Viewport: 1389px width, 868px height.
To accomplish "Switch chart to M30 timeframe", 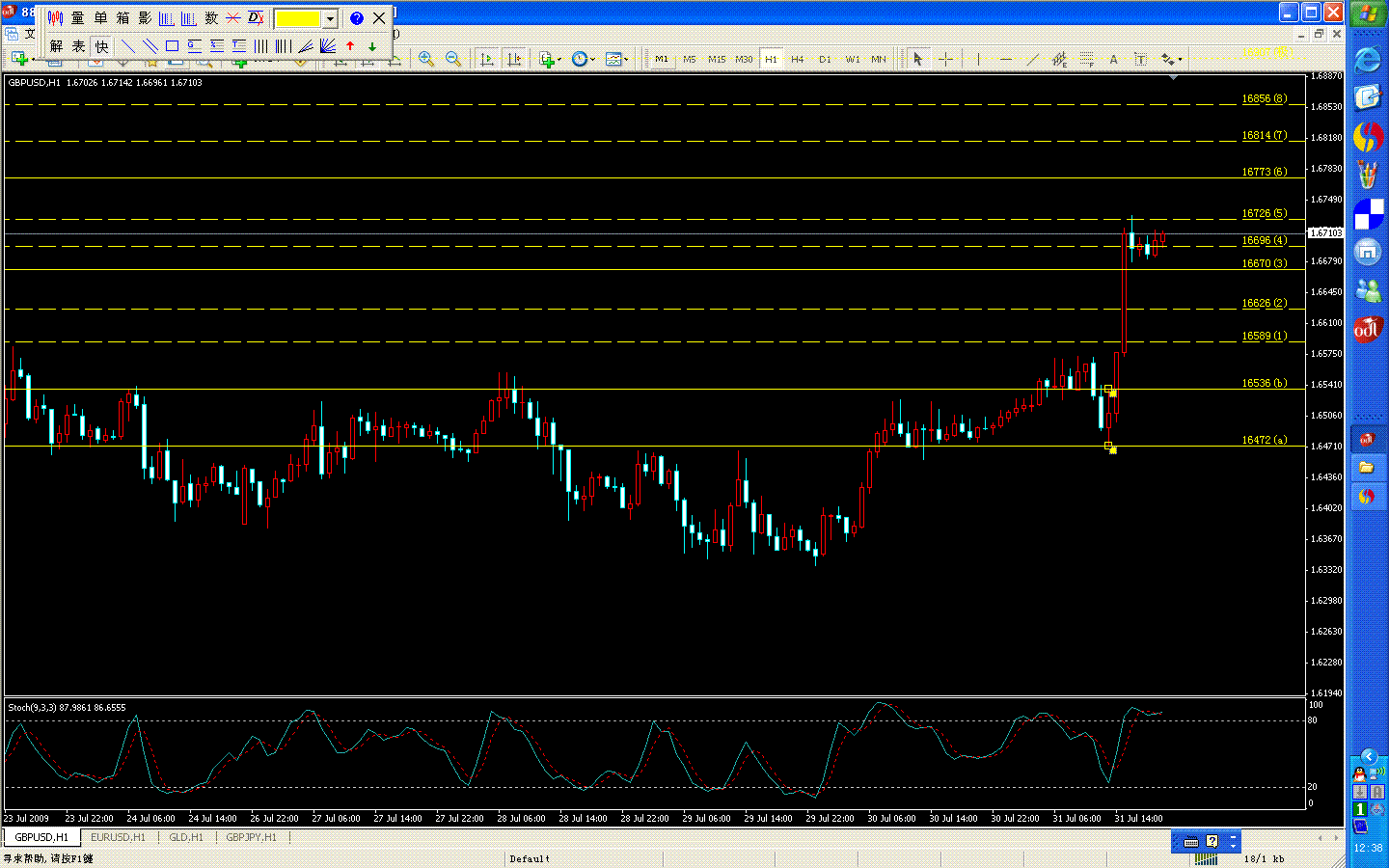I will click(744, 59).
